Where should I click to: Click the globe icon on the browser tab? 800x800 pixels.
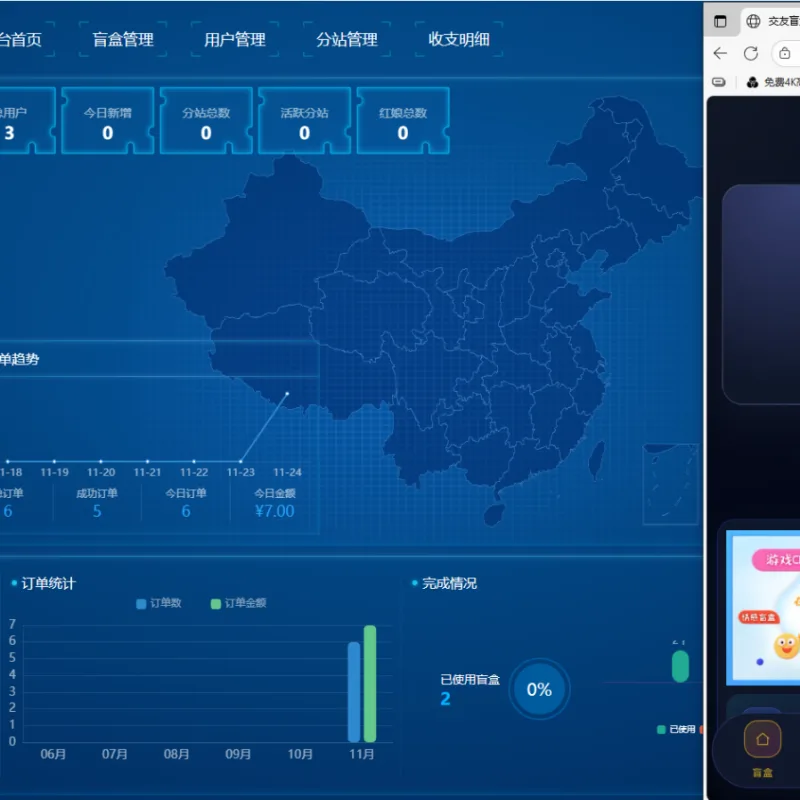click(753, 21)
